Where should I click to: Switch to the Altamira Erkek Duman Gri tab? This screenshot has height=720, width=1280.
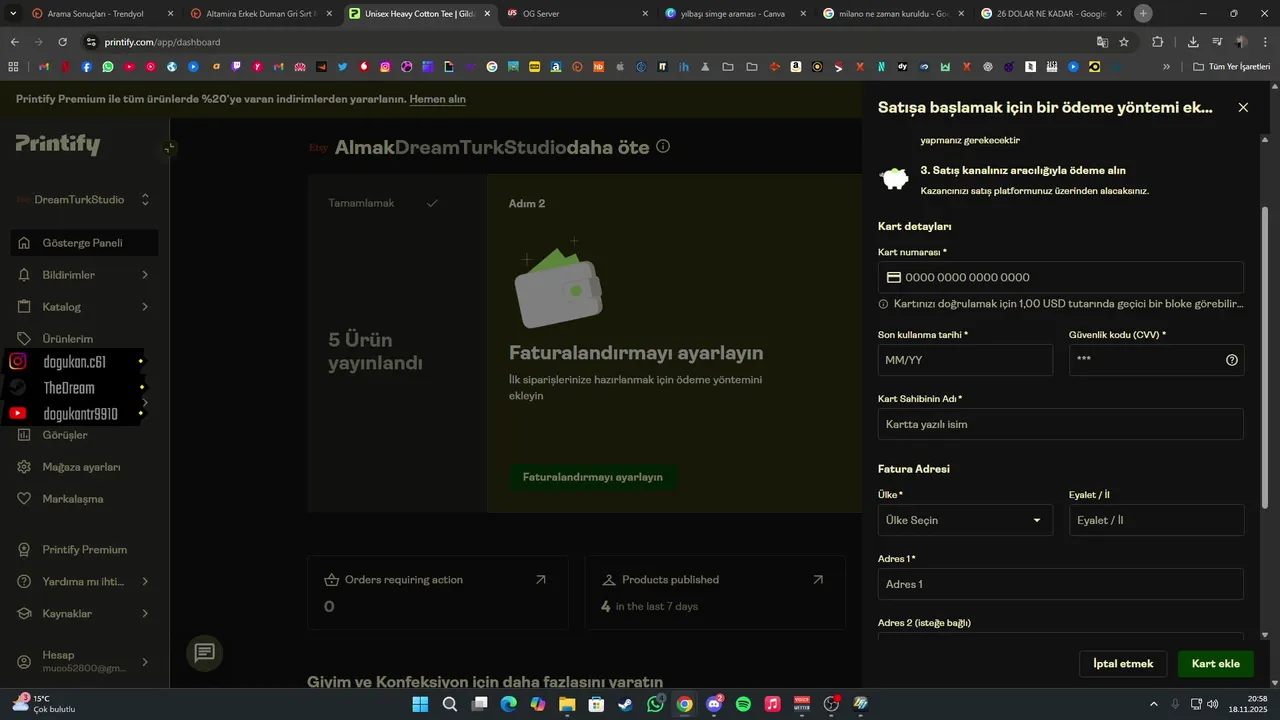pos(262,14)
